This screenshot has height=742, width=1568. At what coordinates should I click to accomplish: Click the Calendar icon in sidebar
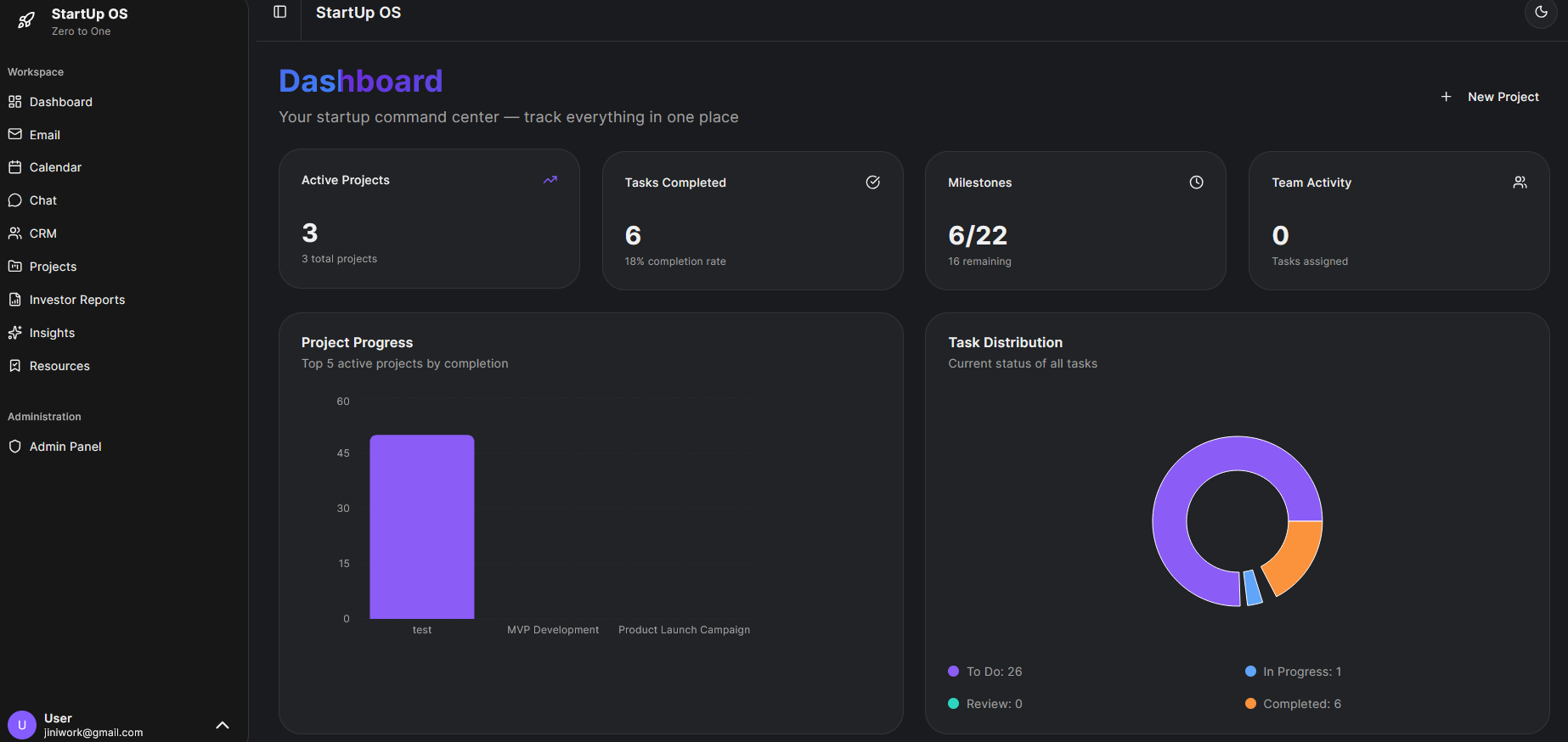(14, 167)
